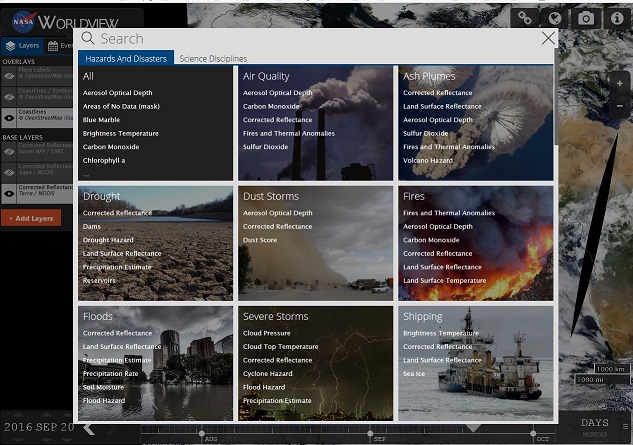
Task: Click the search magnifier icon
Action: pyautogui.click(x=88, y=38)
